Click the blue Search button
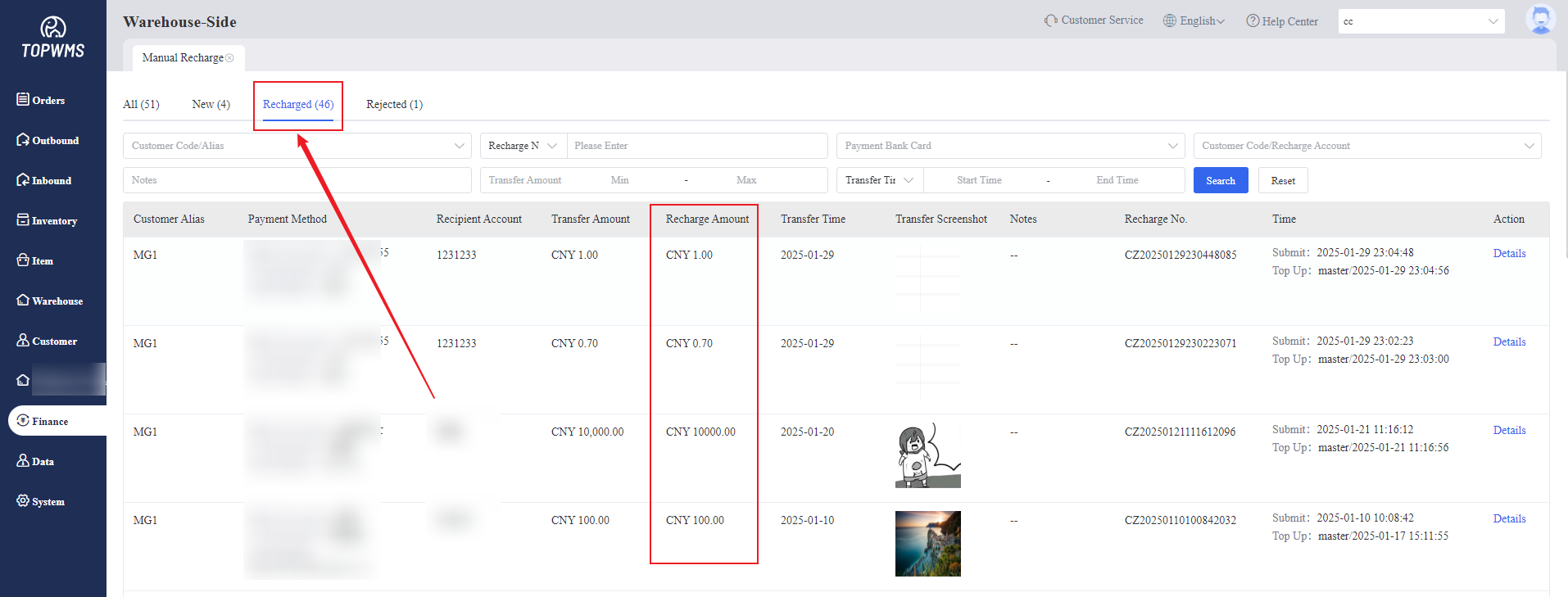 pyautogui.click(x=1220, y=181)
